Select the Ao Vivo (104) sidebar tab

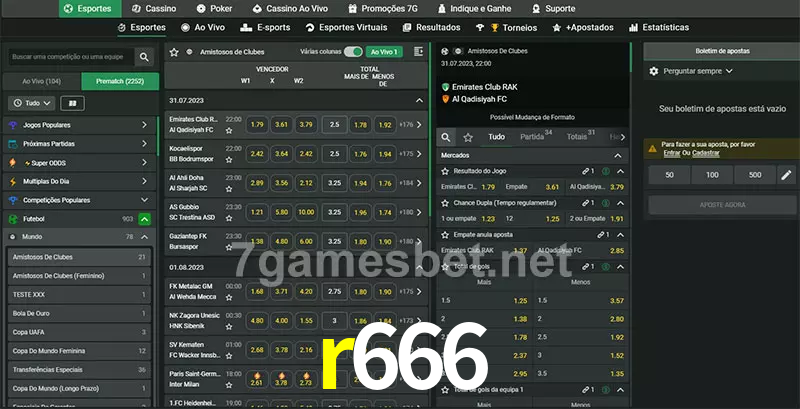pyautogui.click(x=42, y=82)
